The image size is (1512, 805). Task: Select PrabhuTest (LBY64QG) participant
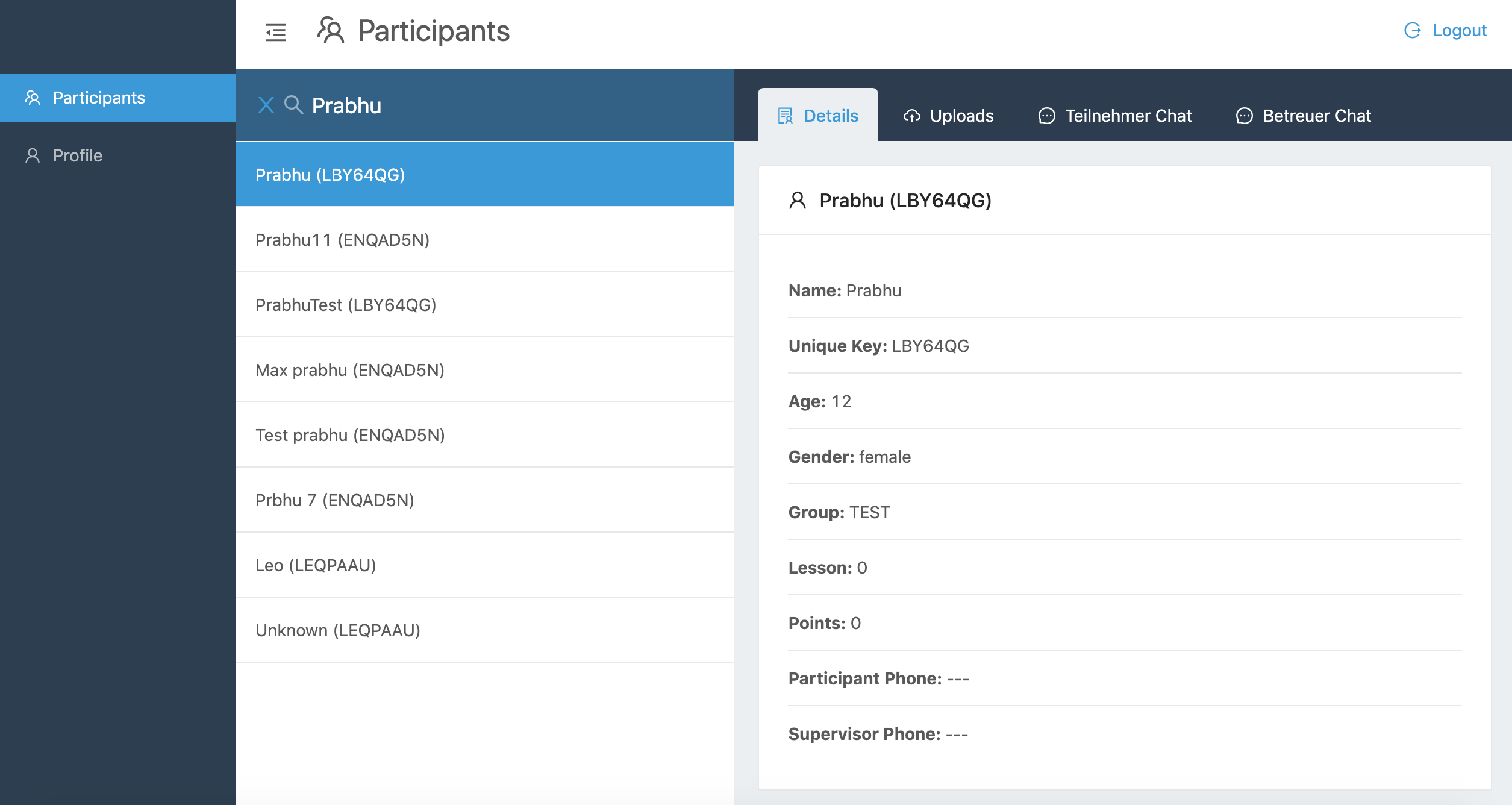345,304
